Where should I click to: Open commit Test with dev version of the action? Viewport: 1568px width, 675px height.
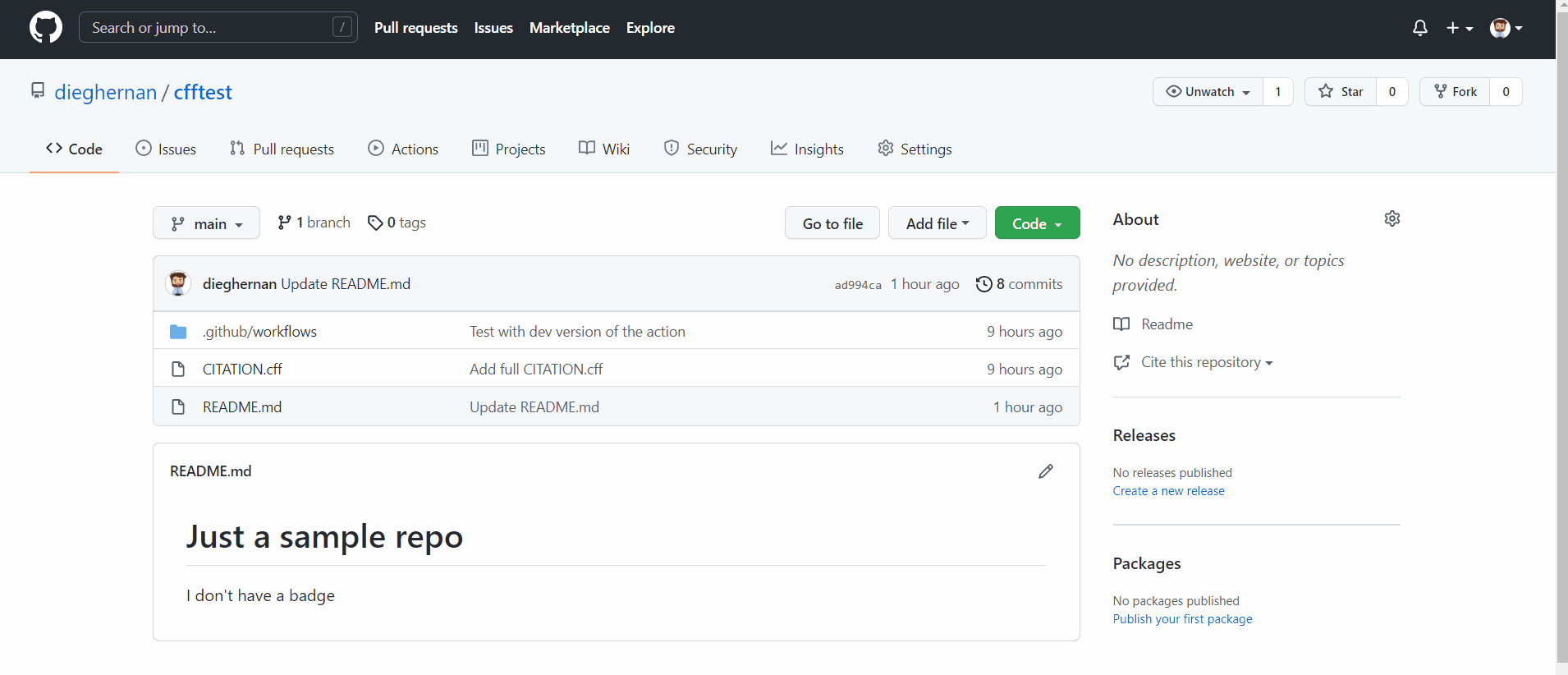(577, 331)
